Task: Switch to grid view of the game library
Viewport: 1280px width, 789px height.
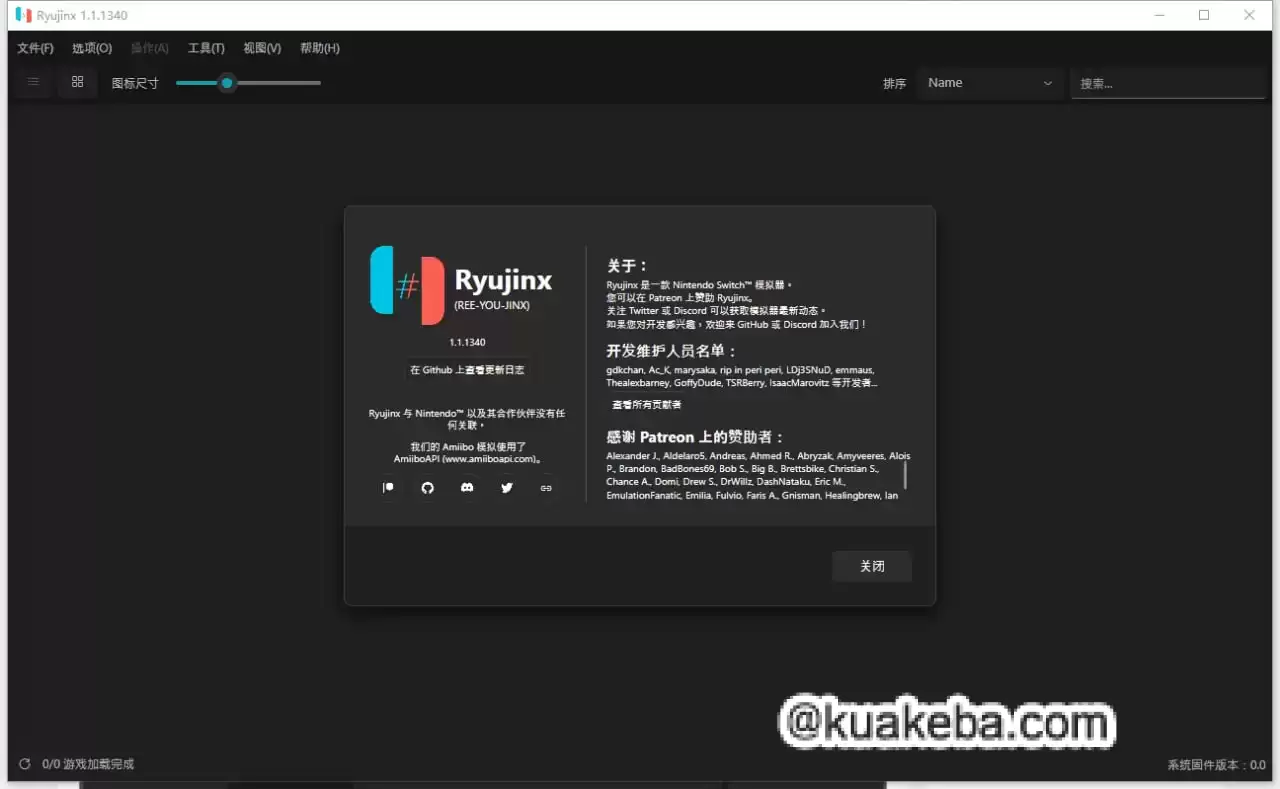Action: point(77,82)
